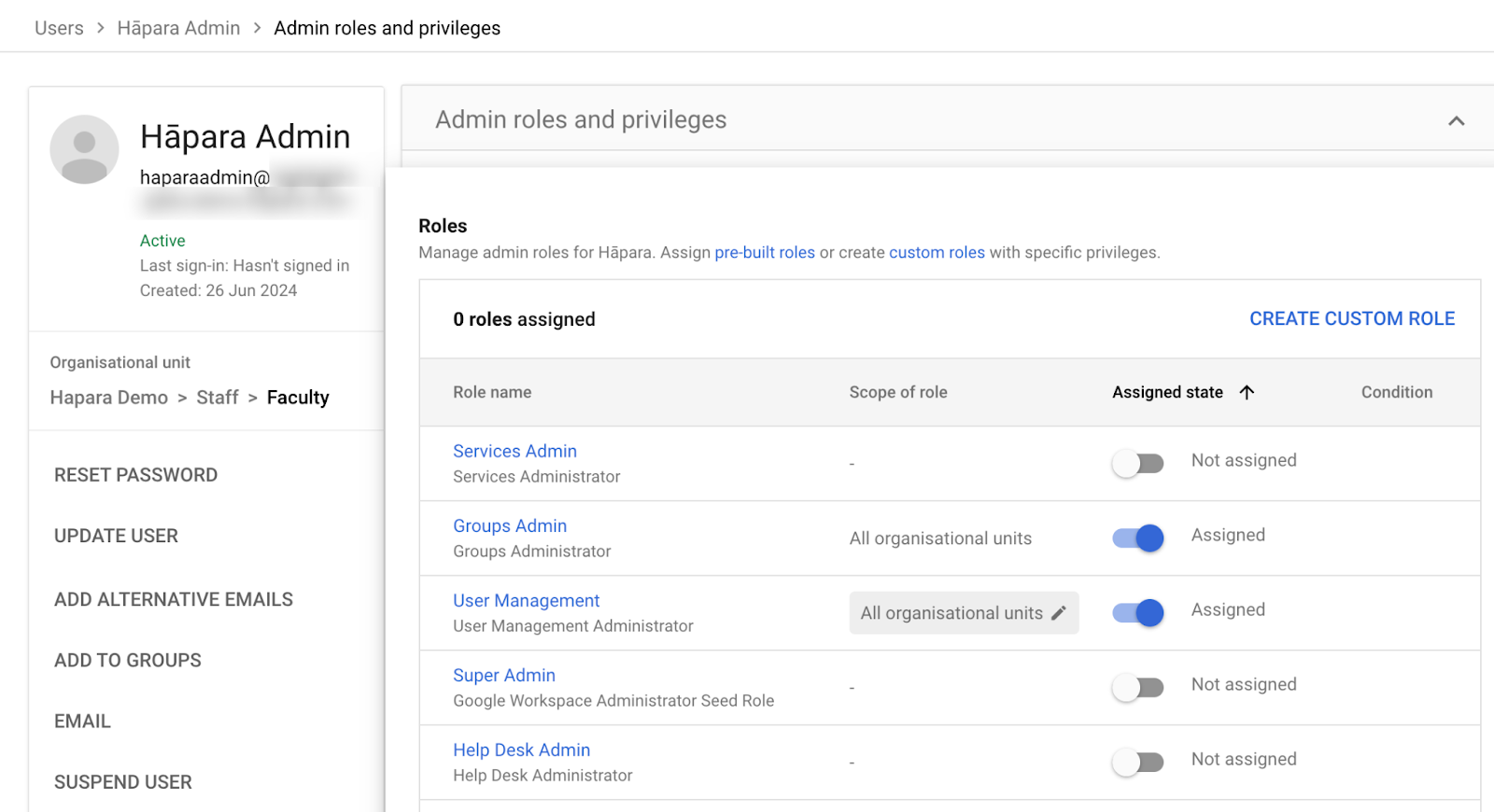Viewport: 1494px width, 812px height.
Task: Click 'Not assigned' label for Super Admin
Action: pos(1244,684)
